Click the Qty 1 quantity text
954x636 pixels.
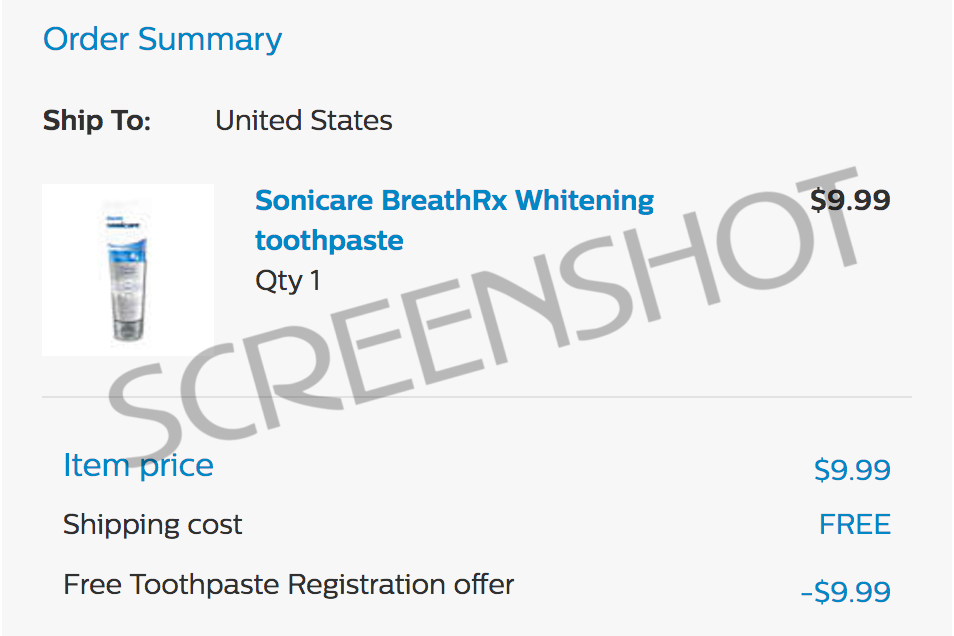click(287, 281)
